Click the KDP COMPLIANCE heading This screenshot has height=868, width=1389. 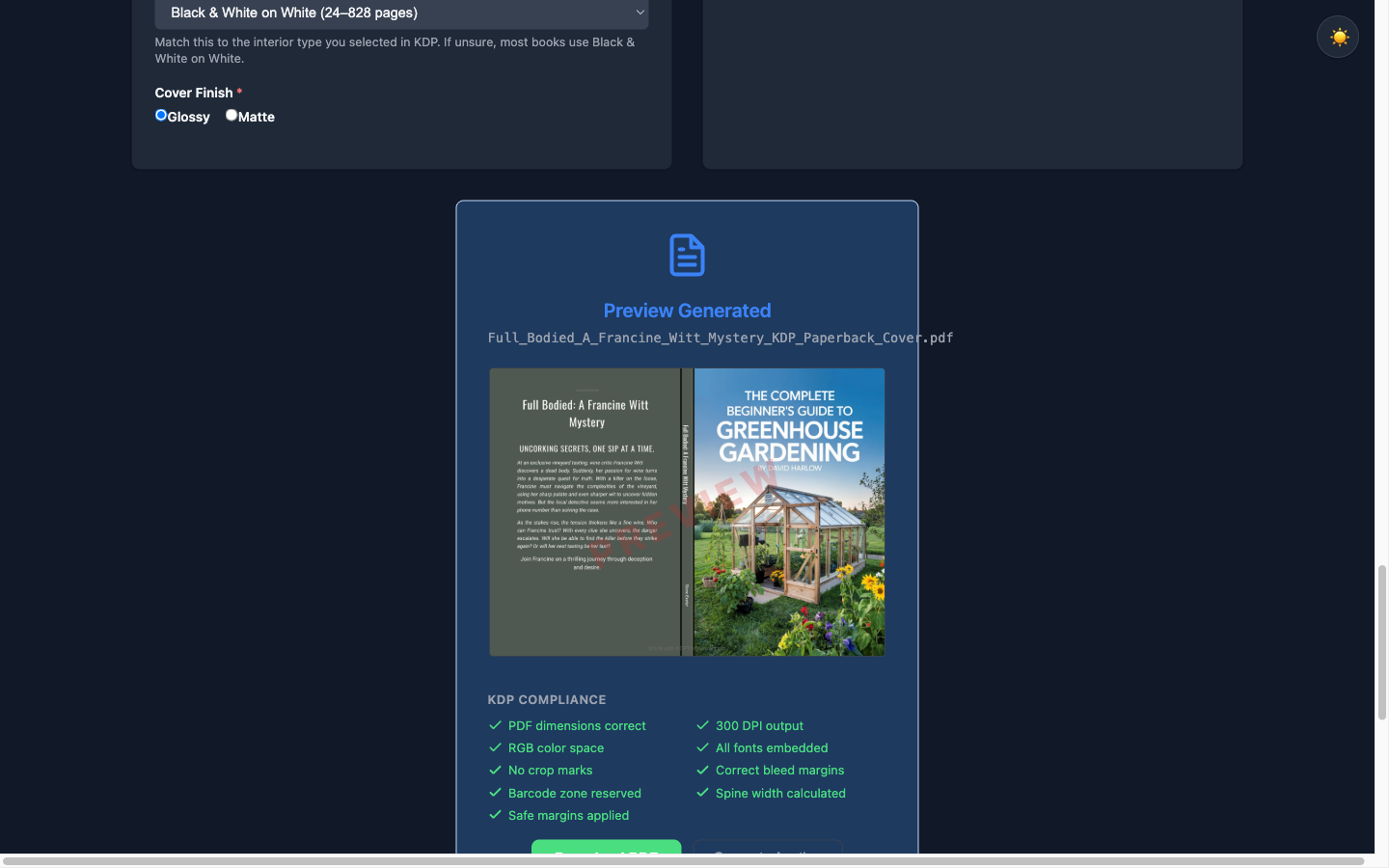coord(547,699)
